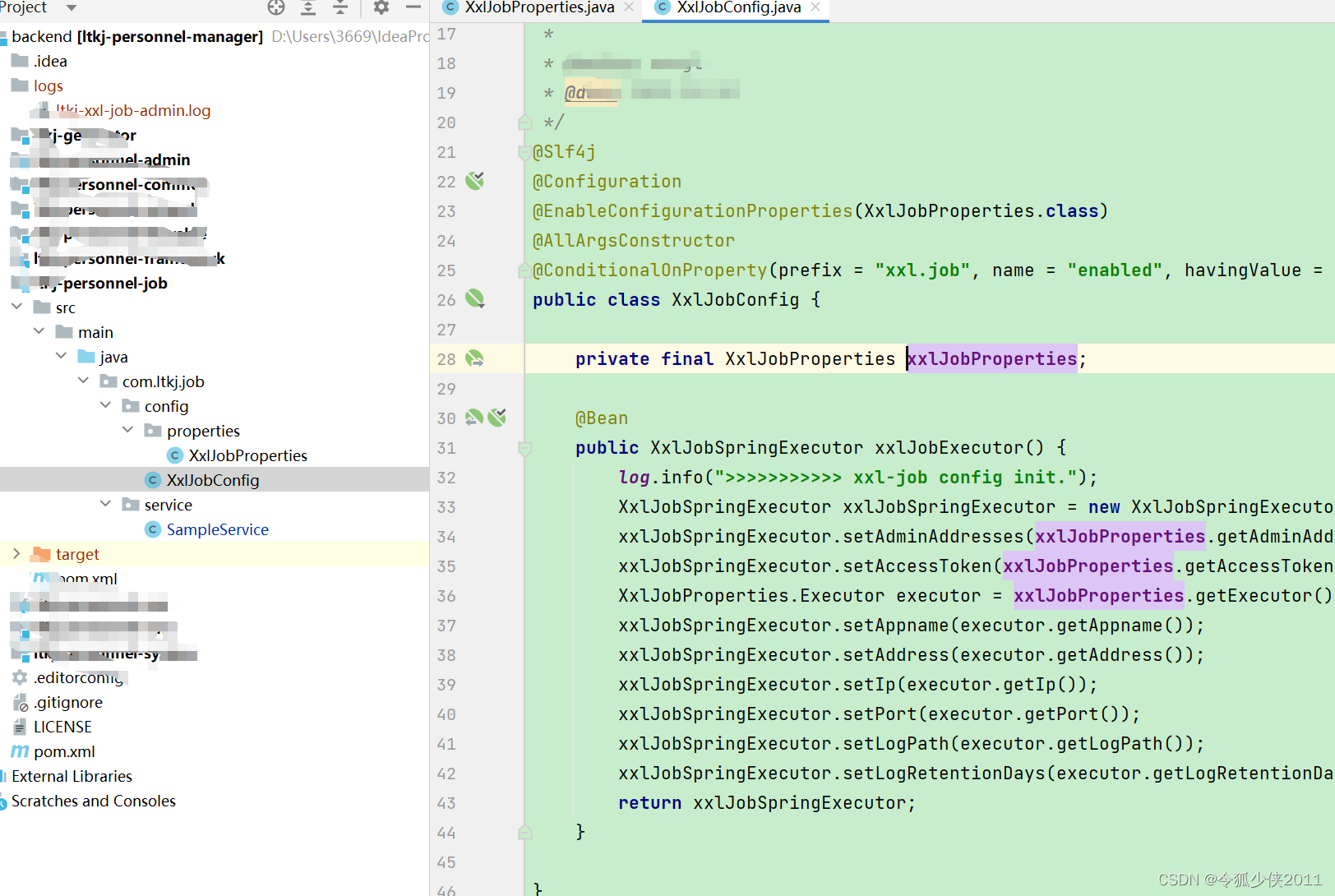Close the XxlJobProperties.java tab

click(629, 7)
